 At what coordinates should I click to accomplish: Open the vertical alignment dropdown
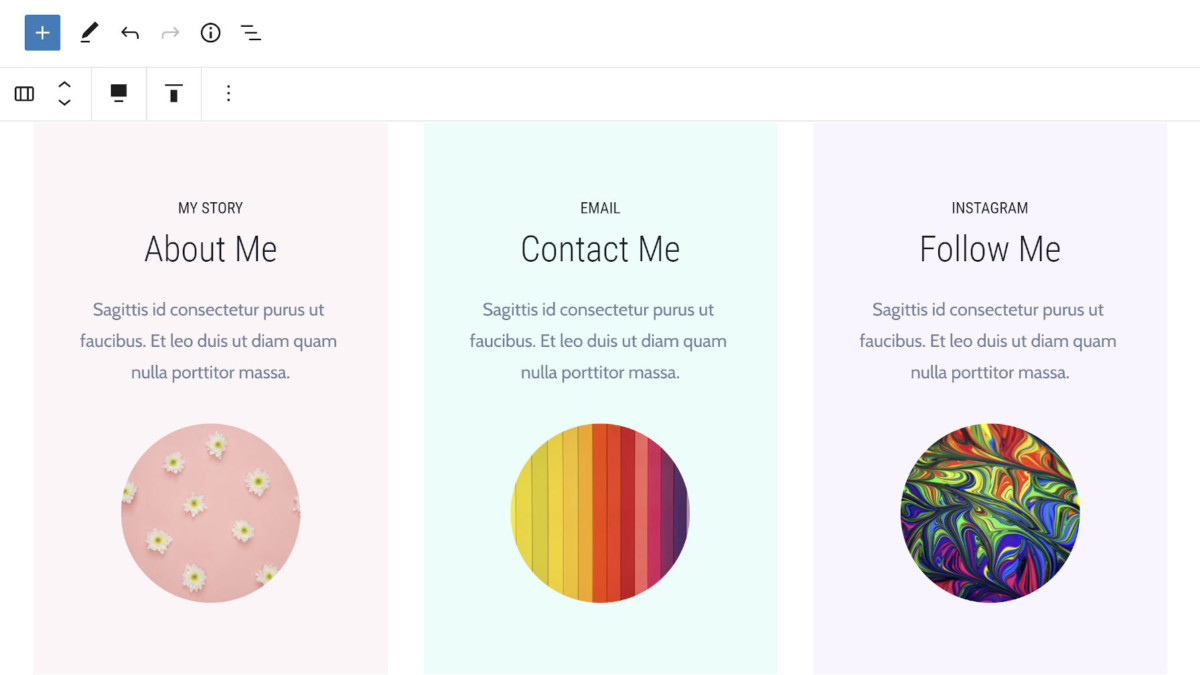pos(174,94)
